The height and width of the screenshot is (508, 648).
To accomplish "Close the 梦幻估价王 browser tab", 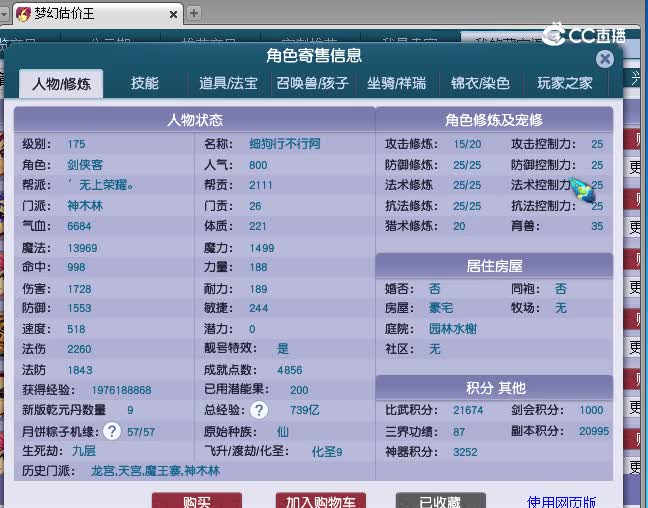I will click(174, 14).
